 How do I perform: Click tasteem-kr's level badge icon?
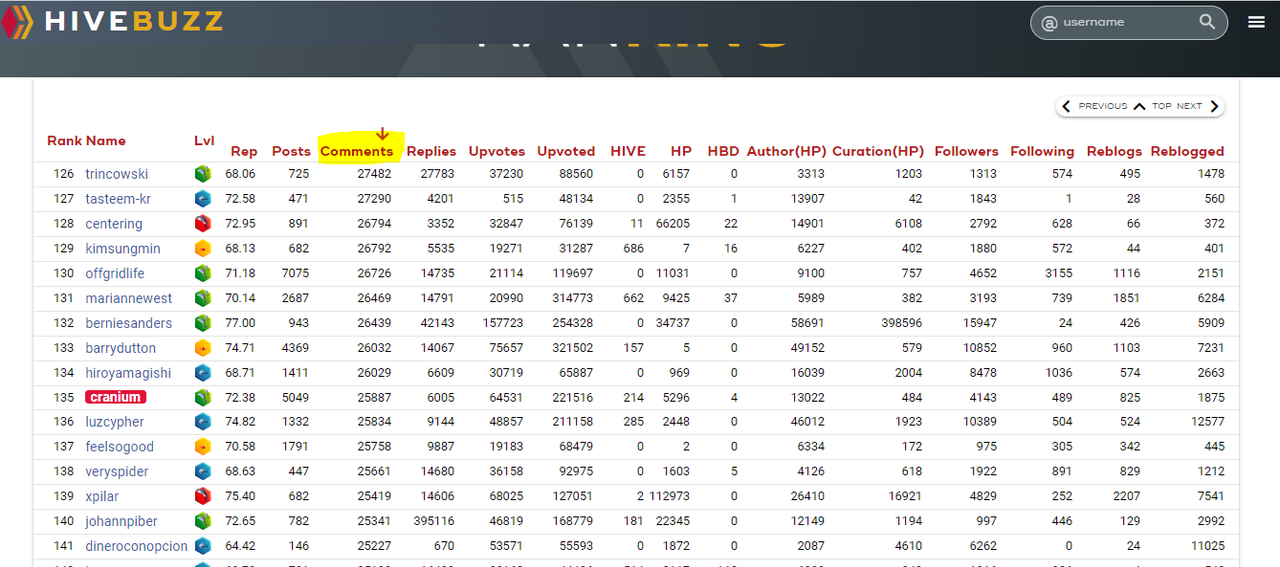[203, 198]
